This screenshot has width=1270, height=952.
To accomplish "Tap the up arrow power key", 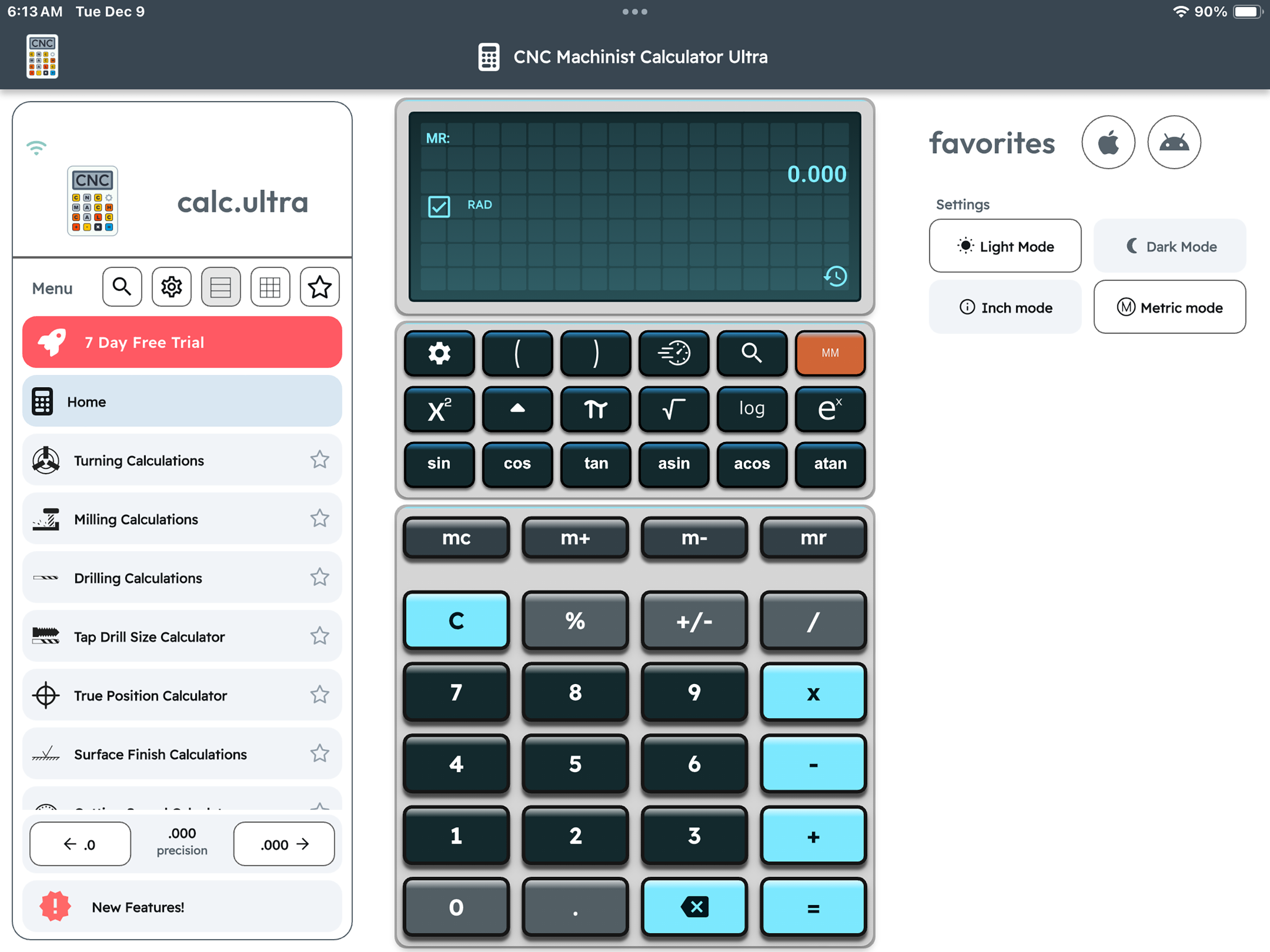I will (517, 409).
